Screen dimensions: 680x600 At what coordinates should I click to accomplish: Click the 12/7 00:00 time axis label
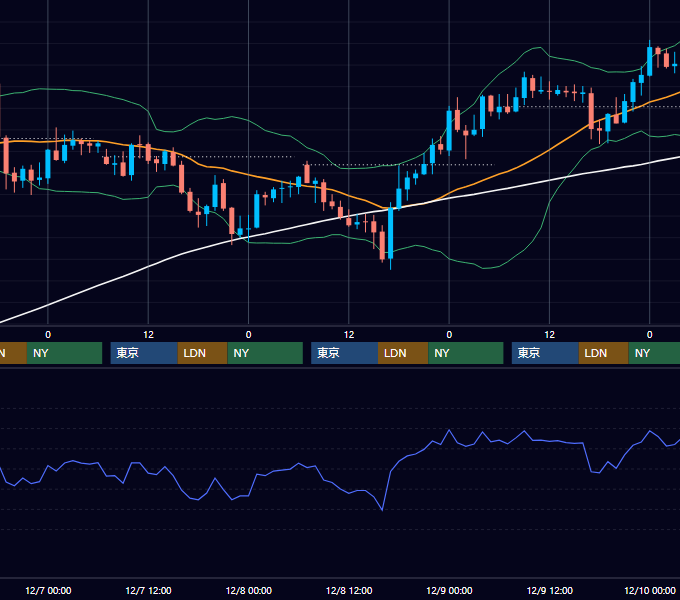[x=48, y=590]
